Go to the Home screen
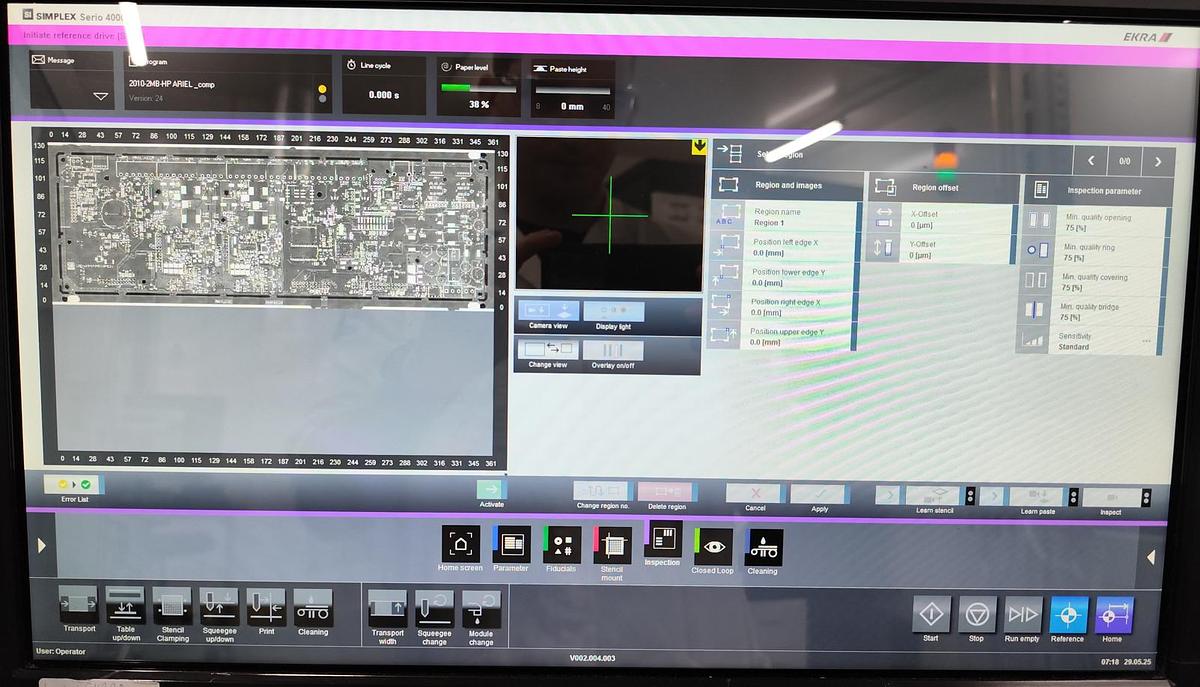Screen dimensions: 1200x687 (x=460, y=545)
